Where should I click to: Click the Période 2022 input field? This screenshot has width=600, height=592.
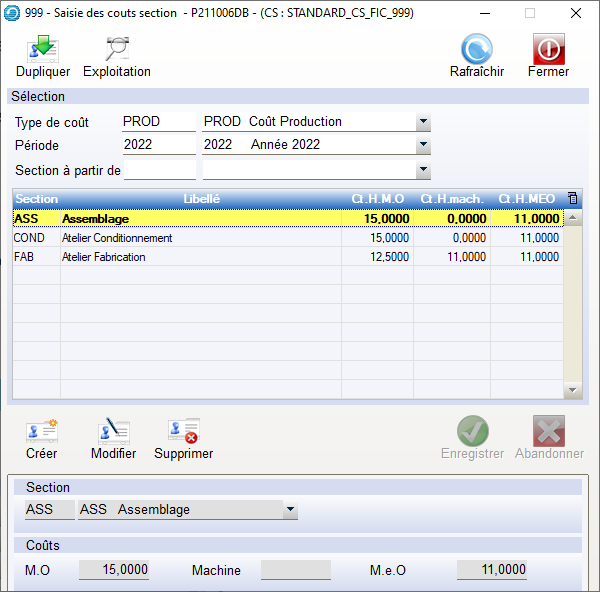[x=158, y=145]
